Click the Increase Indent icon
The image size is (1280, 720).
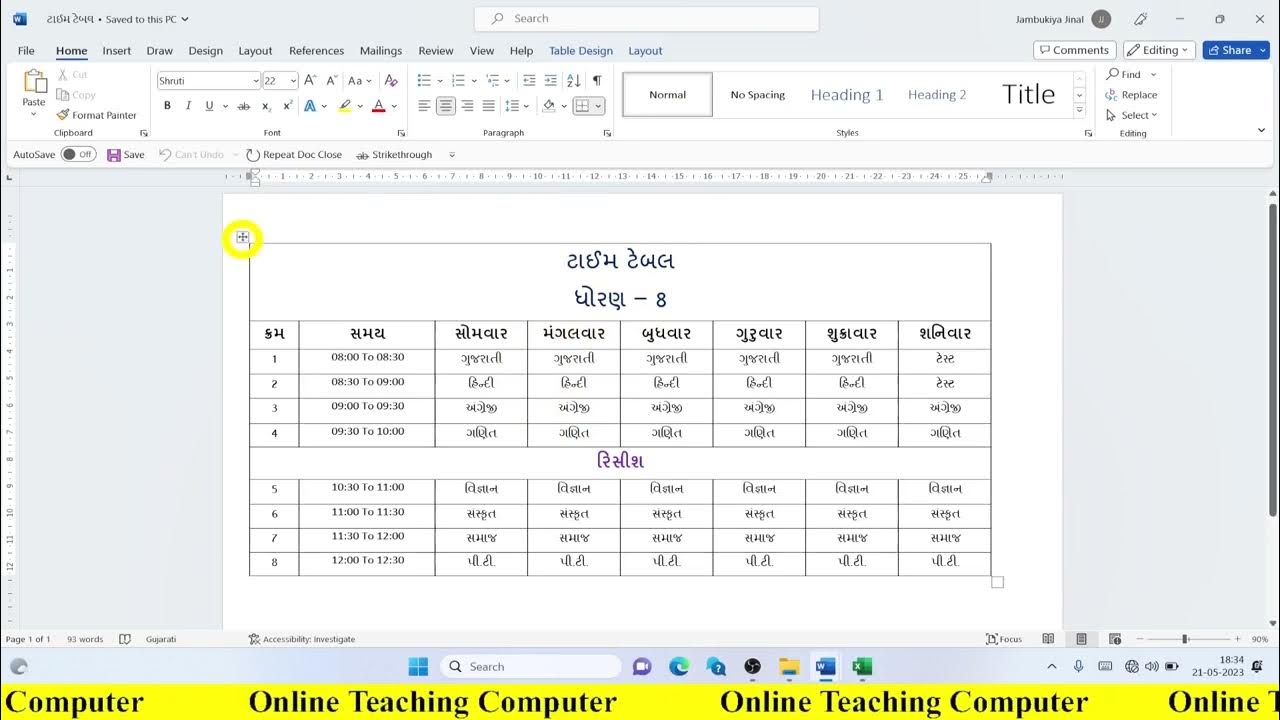coord(551,80)
